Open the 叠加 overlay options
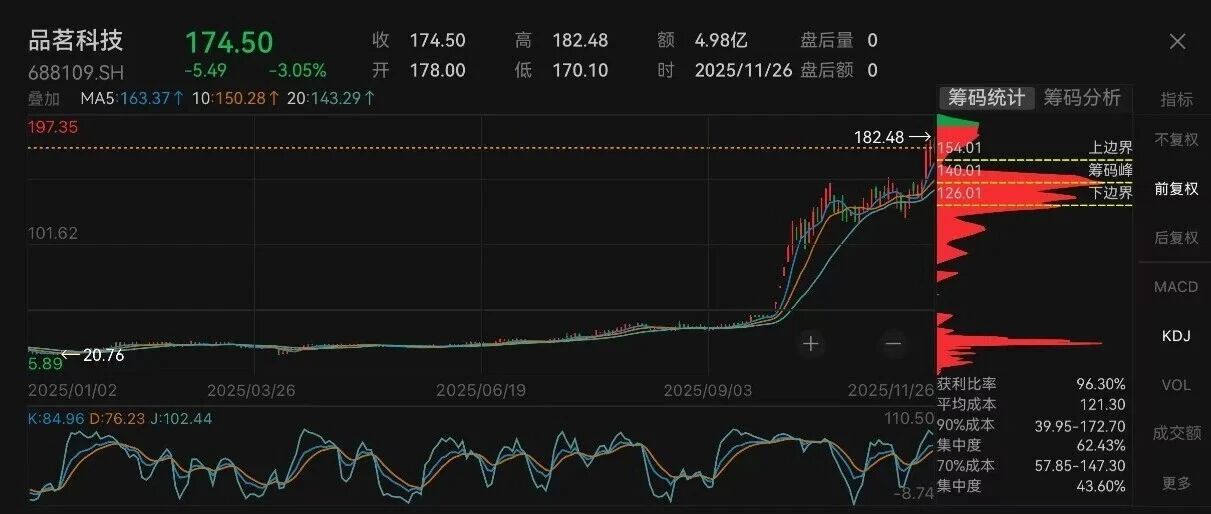This screenshot has height=514, width=1211. [x=44, y=98]
